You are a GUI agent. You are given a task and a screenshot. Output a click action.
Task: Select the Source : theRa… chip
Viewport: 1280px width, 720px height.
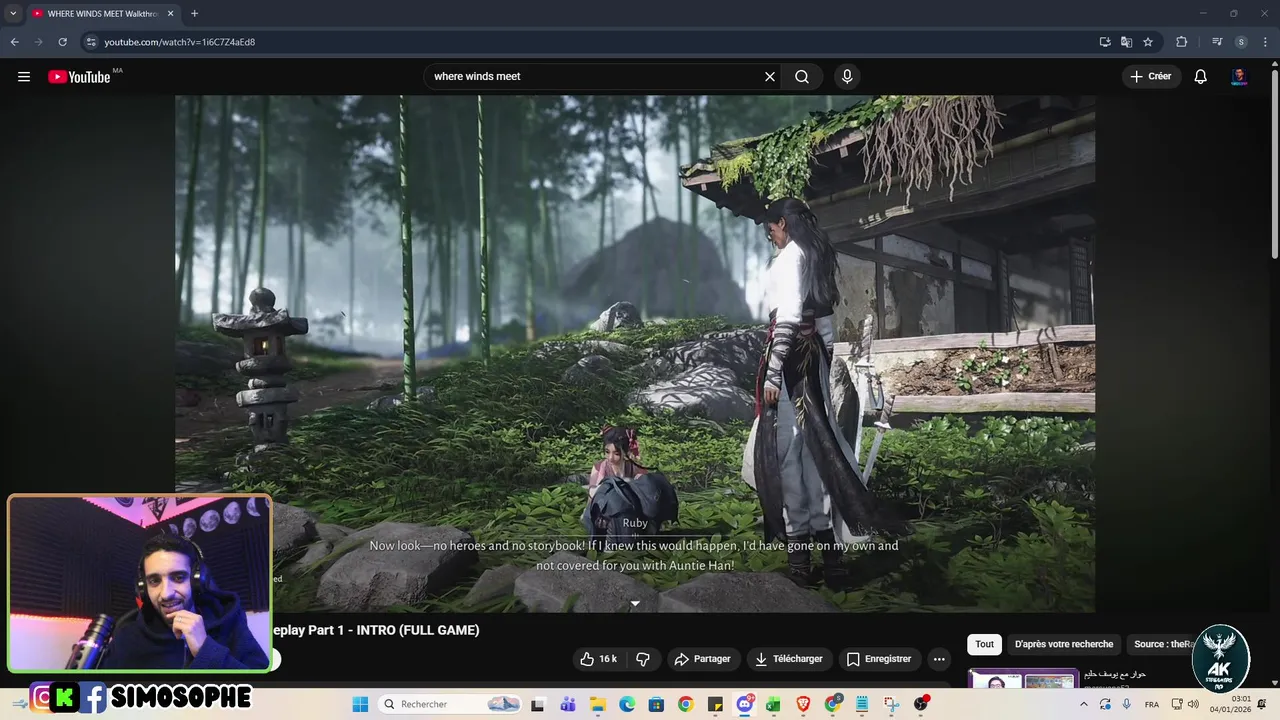(x=1162, y=644)
